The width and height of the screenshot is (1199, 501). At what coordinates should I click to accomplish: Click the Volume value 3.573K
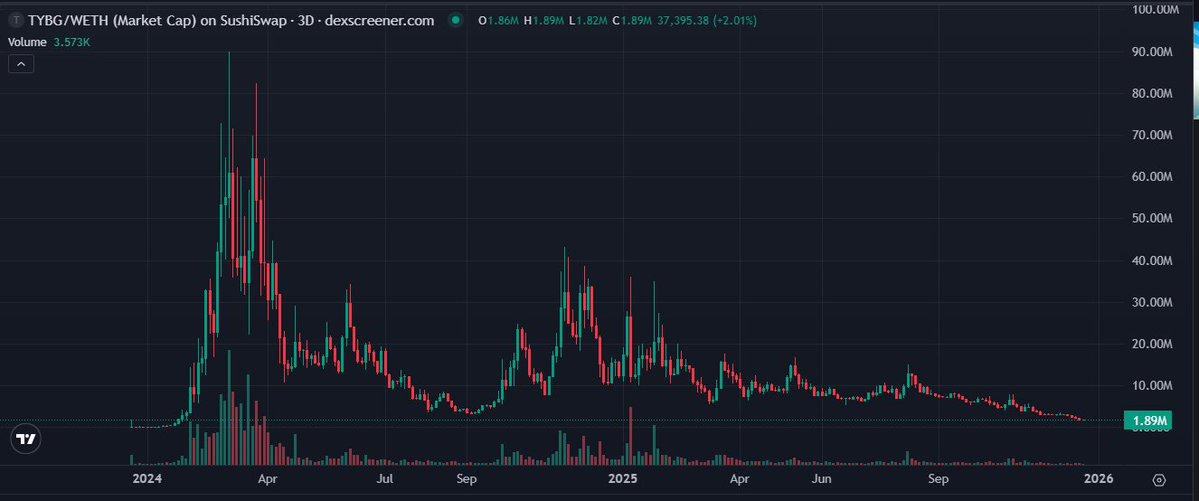coord(72,42)
